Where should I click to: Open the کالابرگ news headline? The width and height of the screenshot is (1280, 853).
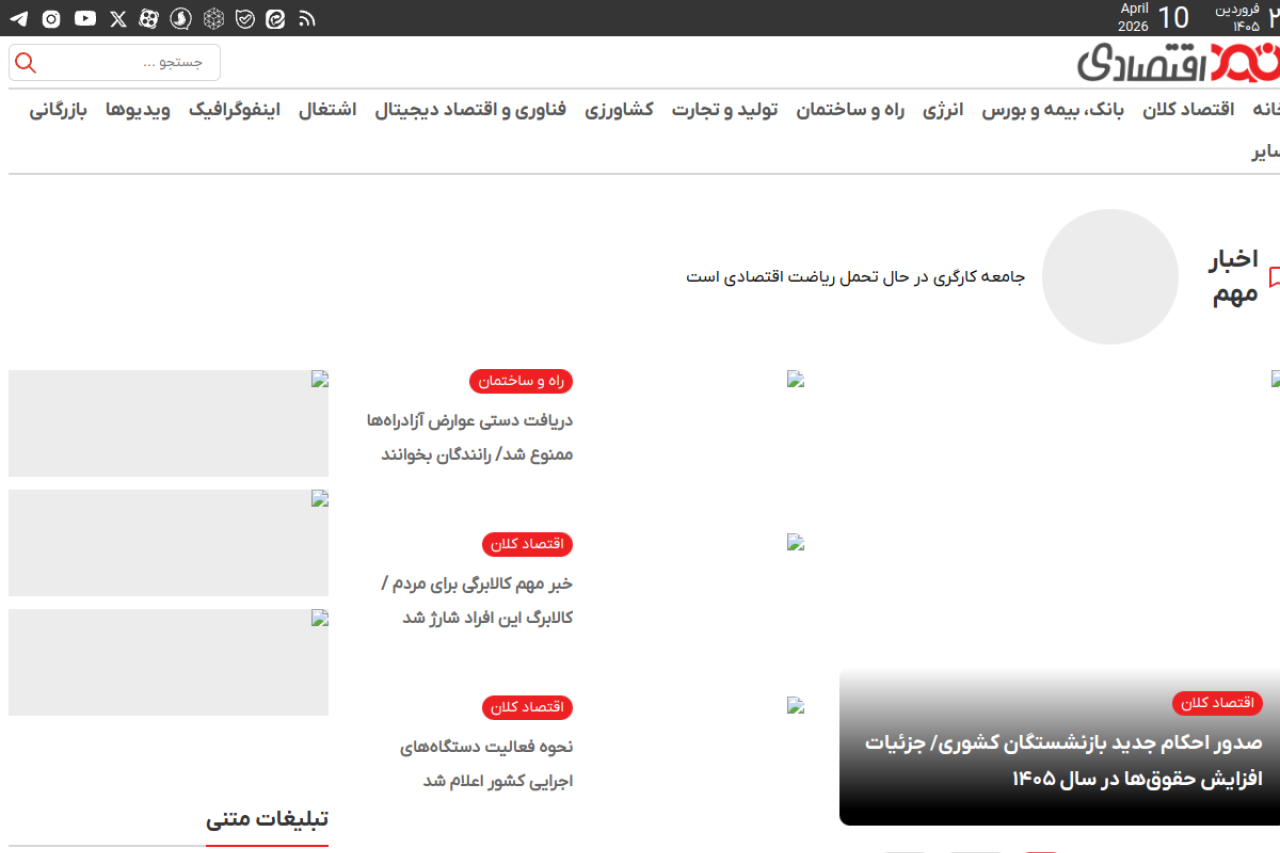pyautogui.click(x=477, y=600)
